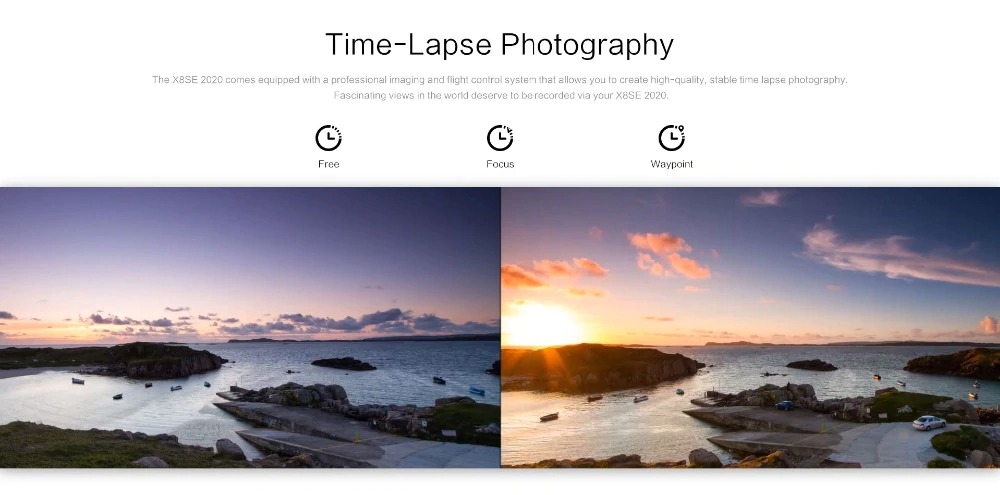
Task: Click the large wispy cloud at right edge
Action: tap(899, 256)
